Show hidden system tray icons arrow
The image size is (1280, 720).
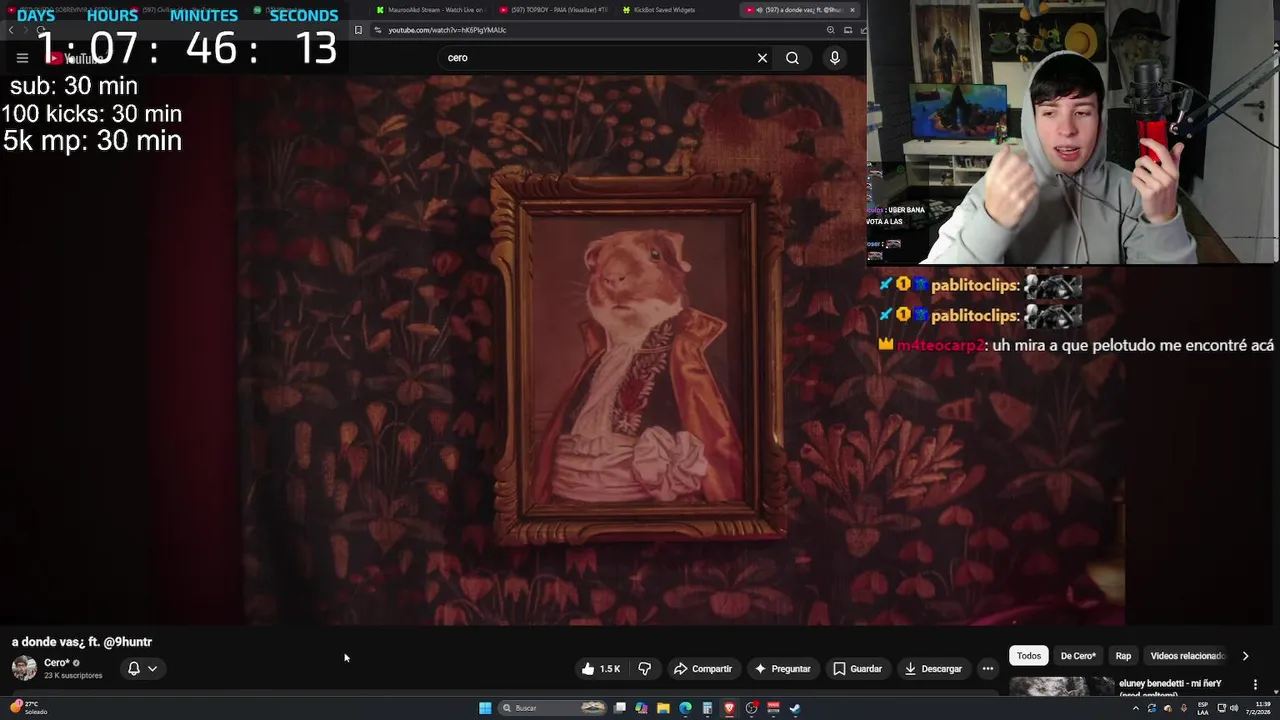(x=1135, y=708)
